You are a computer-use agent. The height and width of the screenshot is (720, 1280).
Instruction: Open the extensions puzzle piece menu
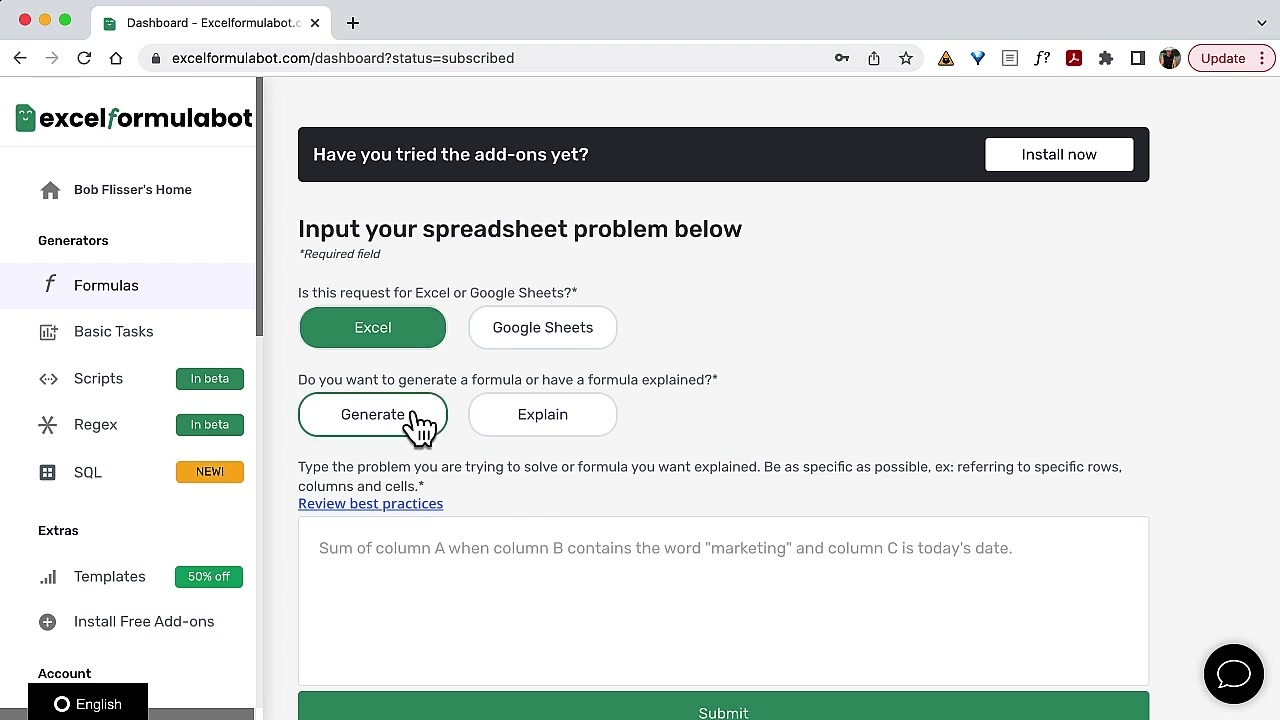(x=1106, y=58)
